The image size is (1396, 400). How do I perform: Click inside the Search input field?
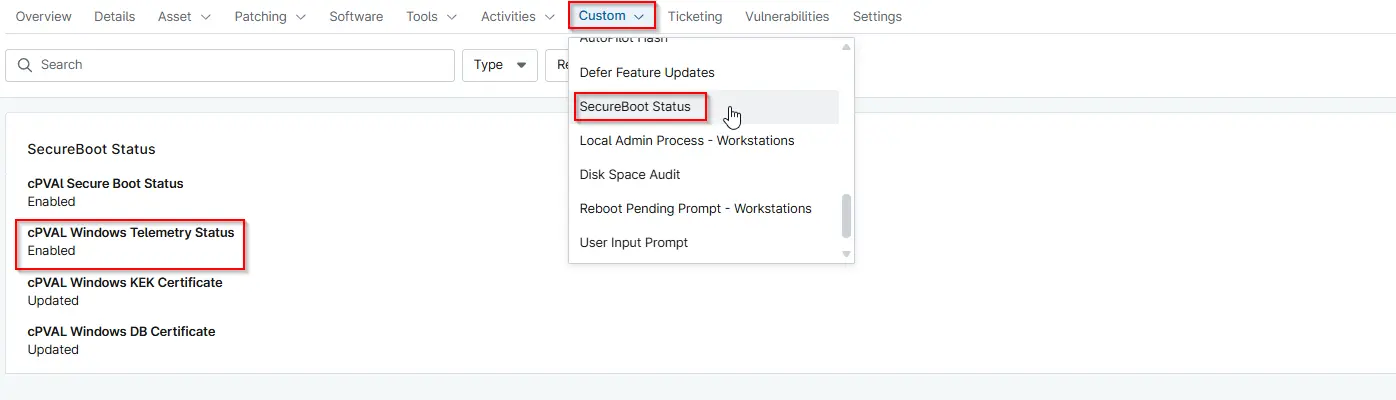[240, 65]
